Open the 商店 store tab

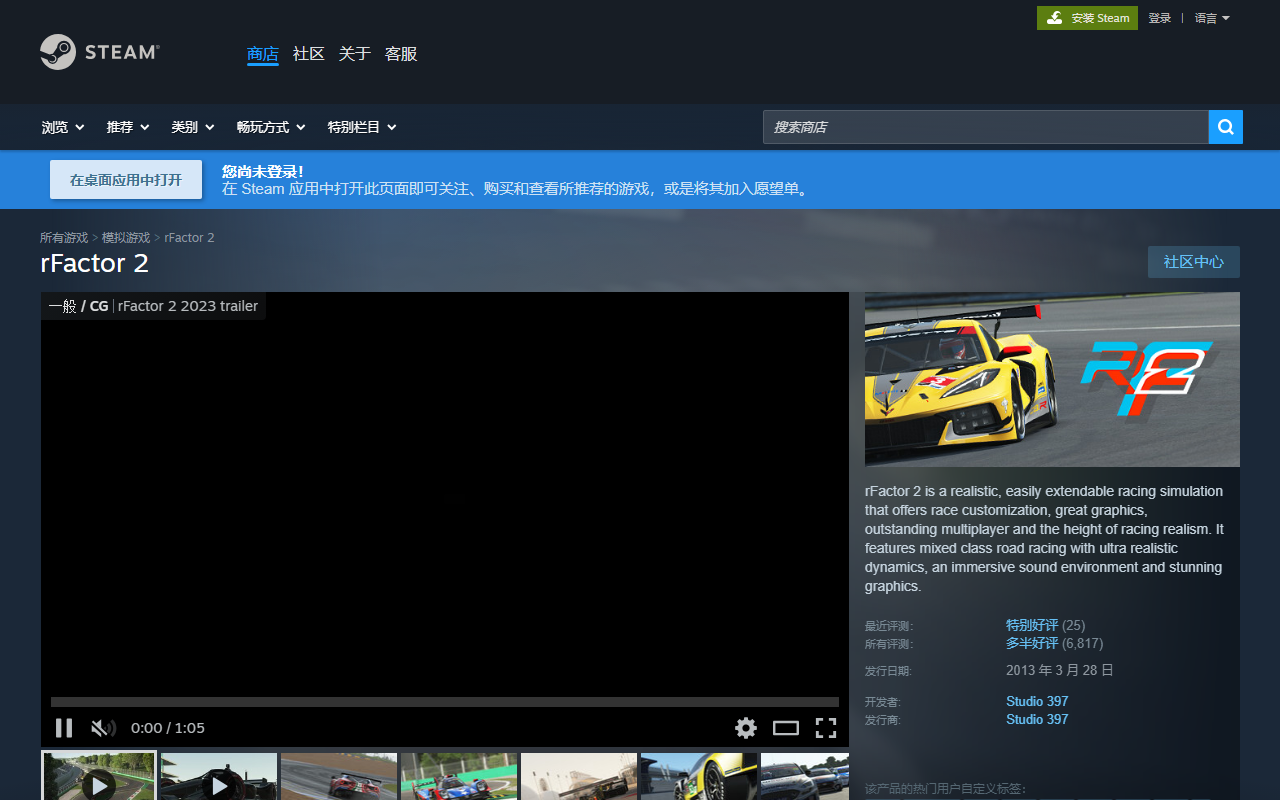(262, 54)
